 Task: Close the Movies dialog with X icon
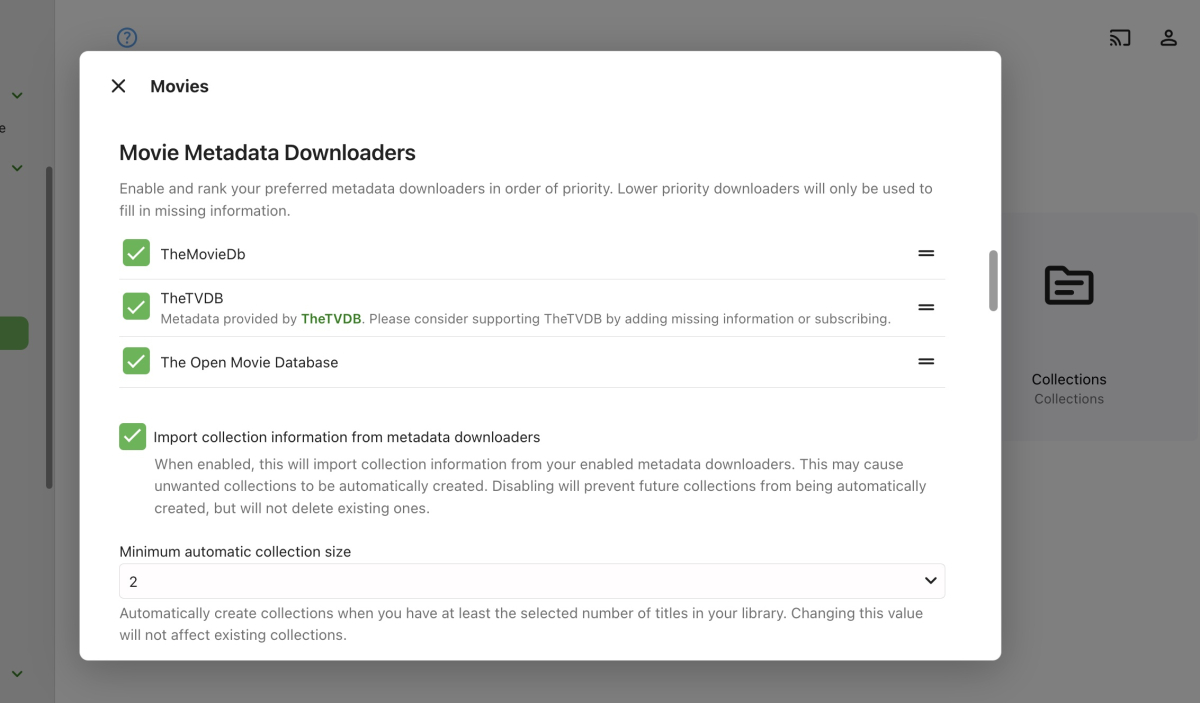coord(118,86)
